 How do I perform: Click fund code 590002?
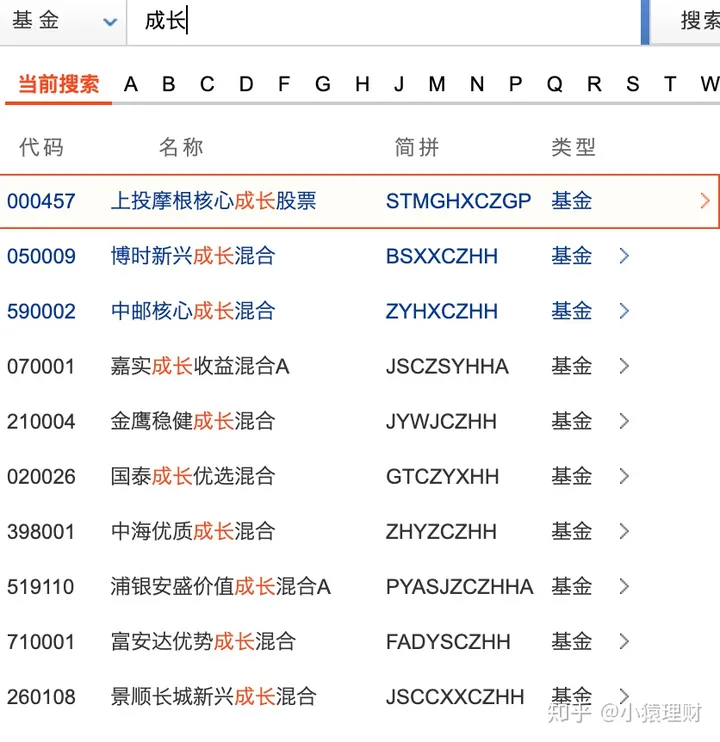[x=41, y=311]
